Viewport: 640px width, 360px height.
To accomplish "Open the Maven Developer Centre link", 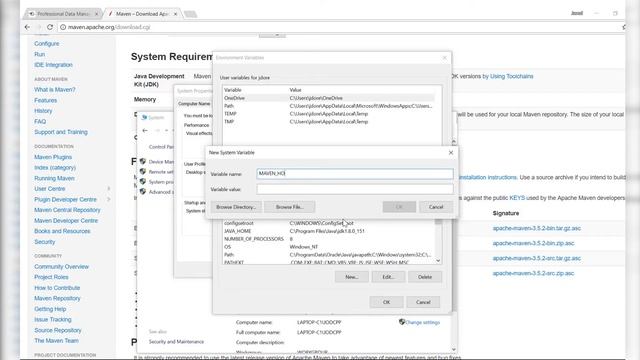I will [66, 220].
